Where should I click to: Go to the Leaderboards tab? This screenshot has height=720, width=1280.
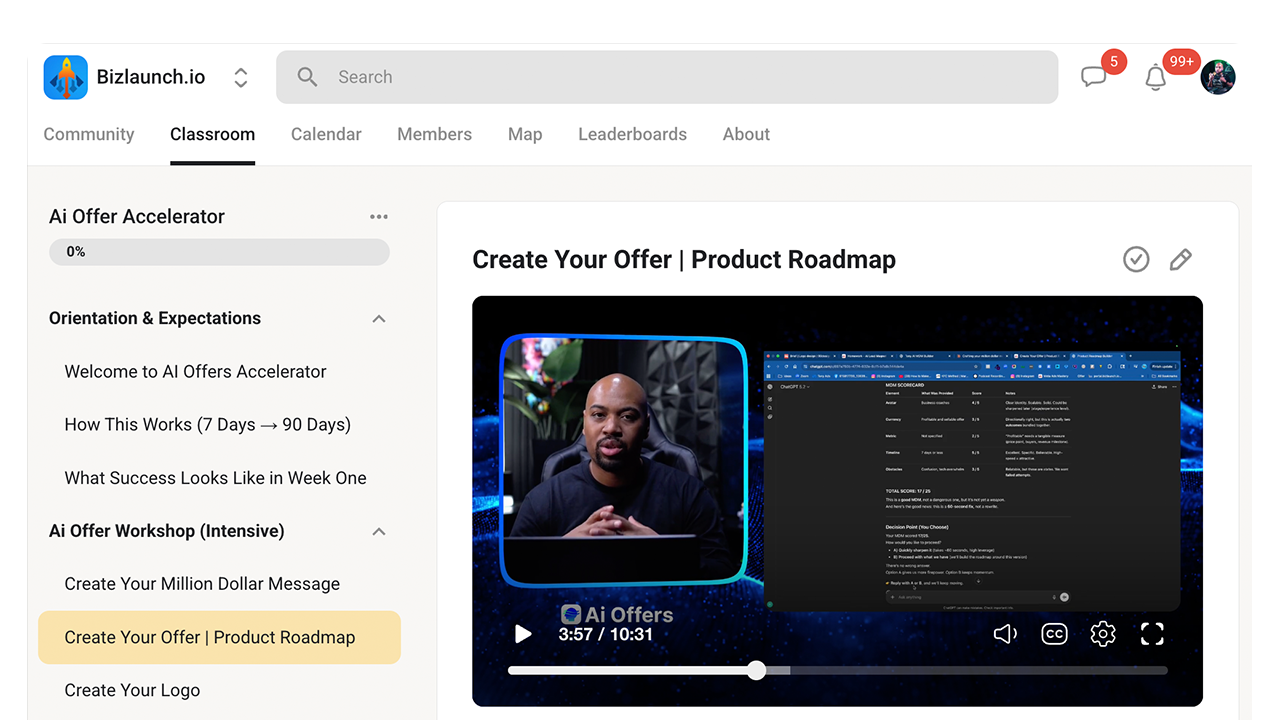tap(632, 134)
